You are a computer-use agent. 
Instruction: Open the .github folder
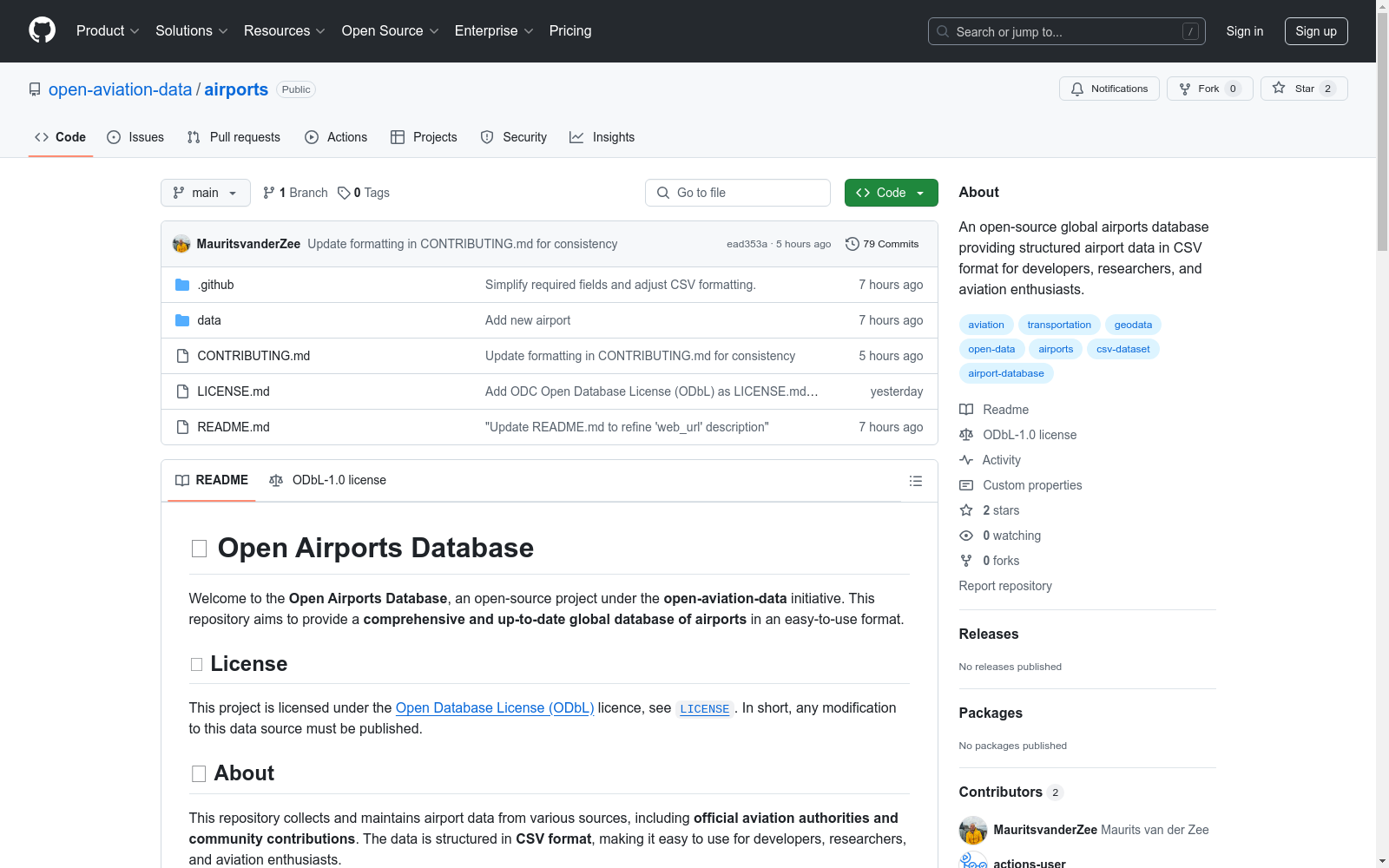click(215, 285)
